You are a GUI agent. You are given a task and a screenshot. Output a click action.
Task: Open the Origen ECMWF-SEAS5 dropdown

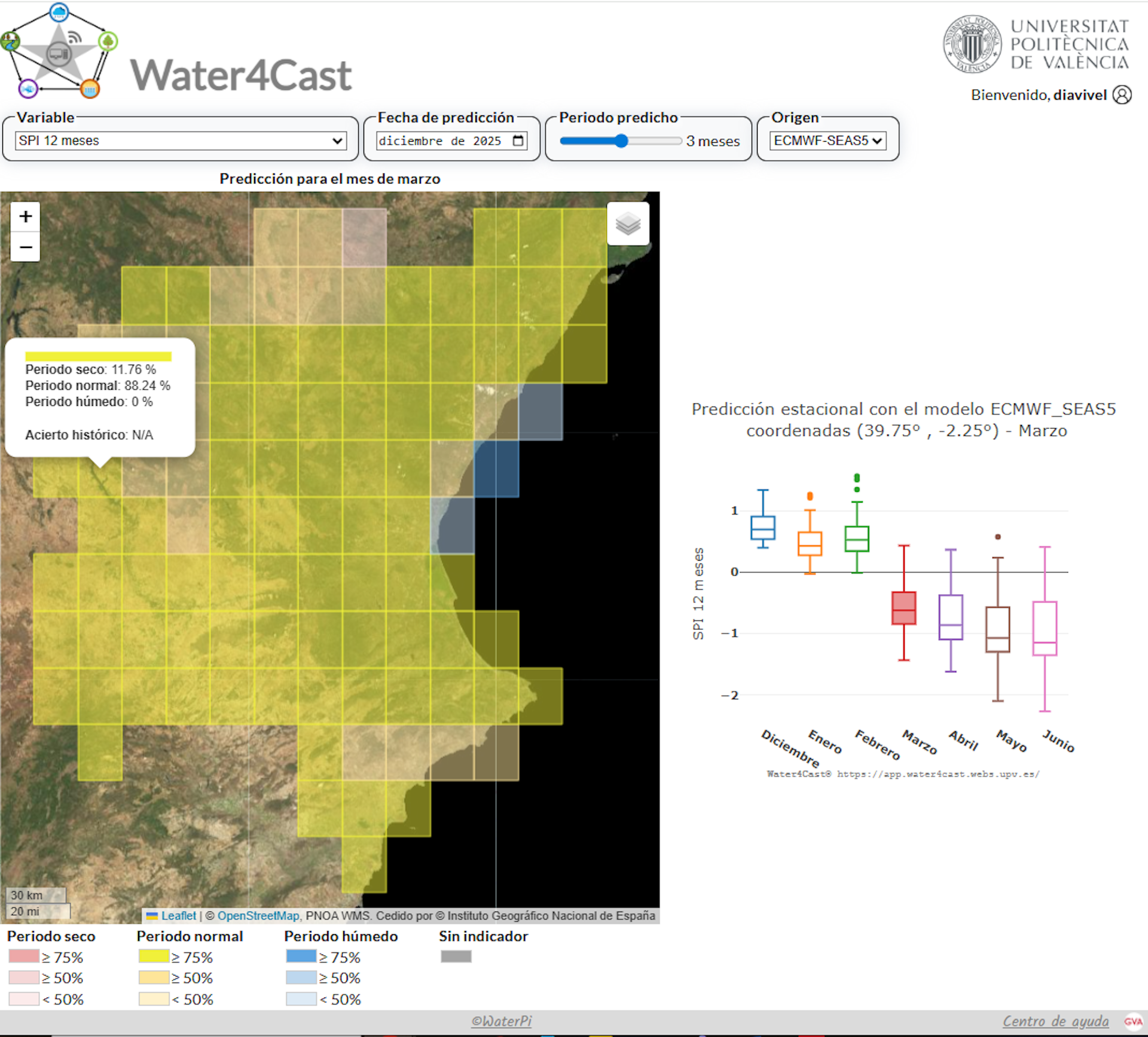[827, 141]
